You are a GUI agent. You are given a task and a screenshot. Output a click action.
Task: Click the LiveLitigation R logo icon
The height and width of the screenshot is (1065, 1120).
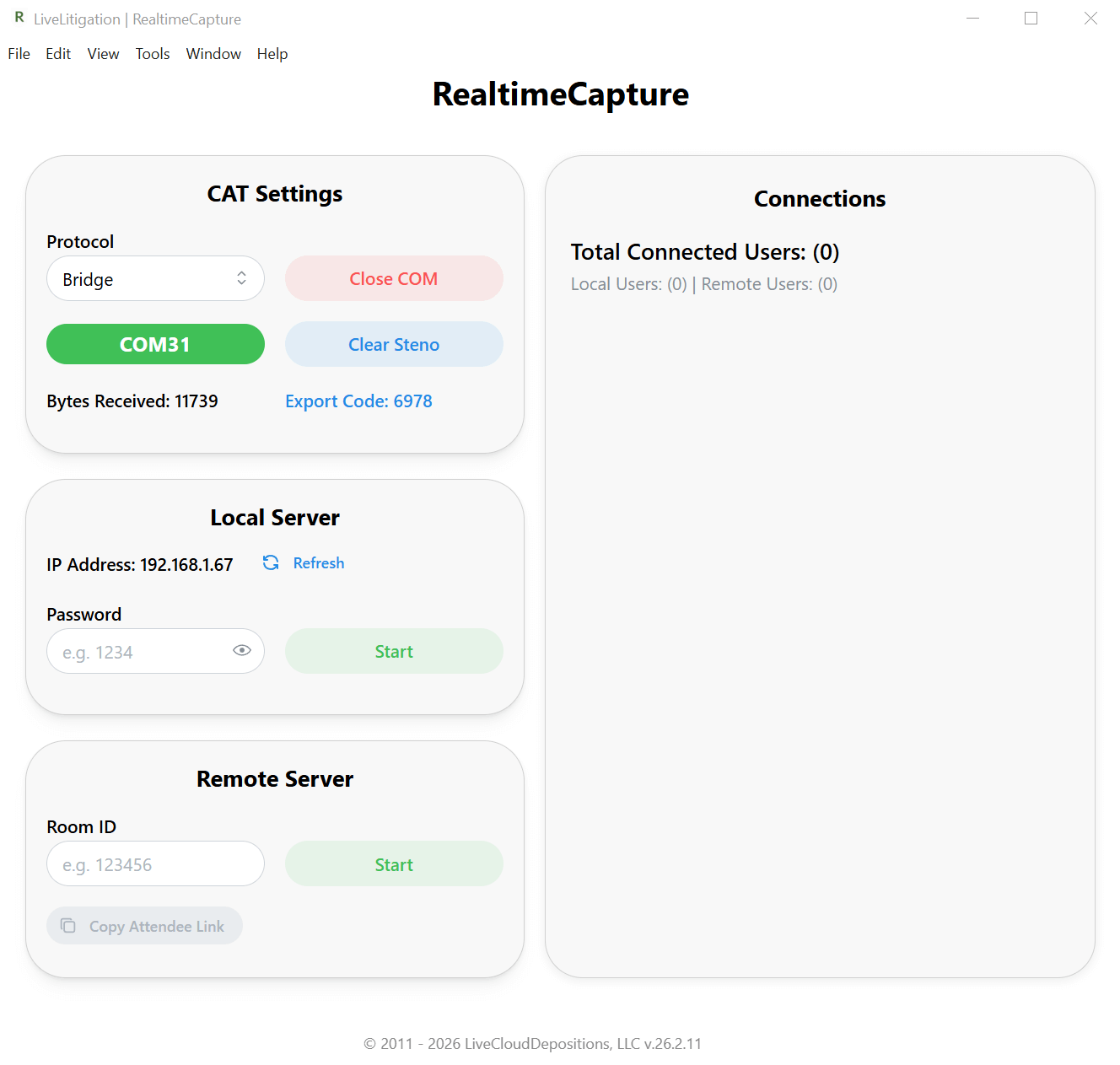pos(19,18)
